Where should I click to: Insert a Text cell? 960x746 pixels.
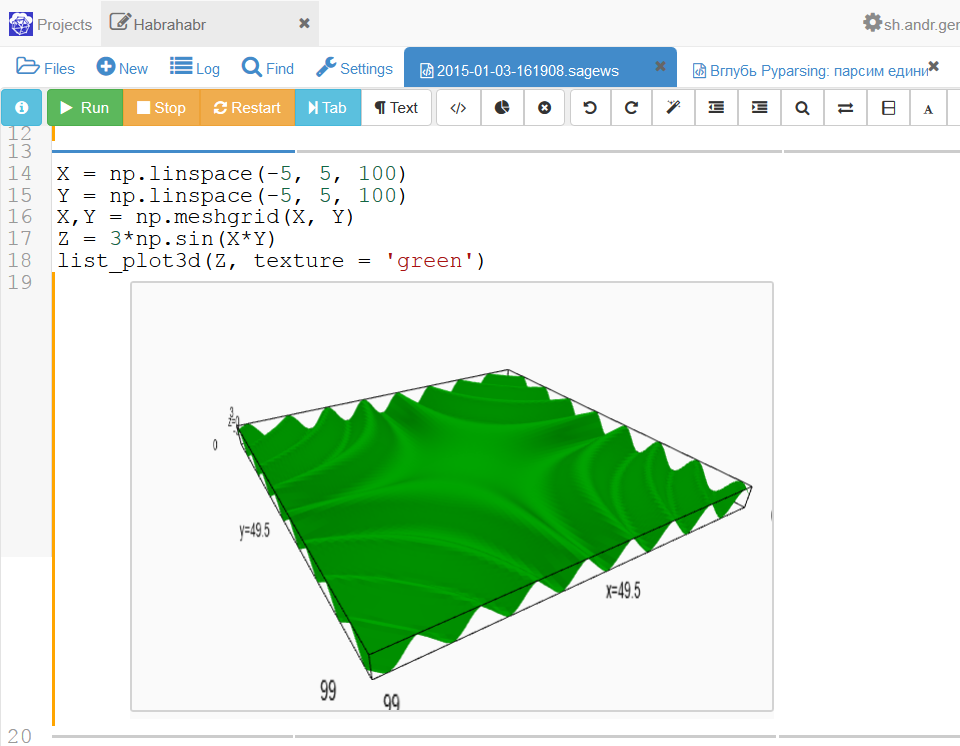point(396,108)
